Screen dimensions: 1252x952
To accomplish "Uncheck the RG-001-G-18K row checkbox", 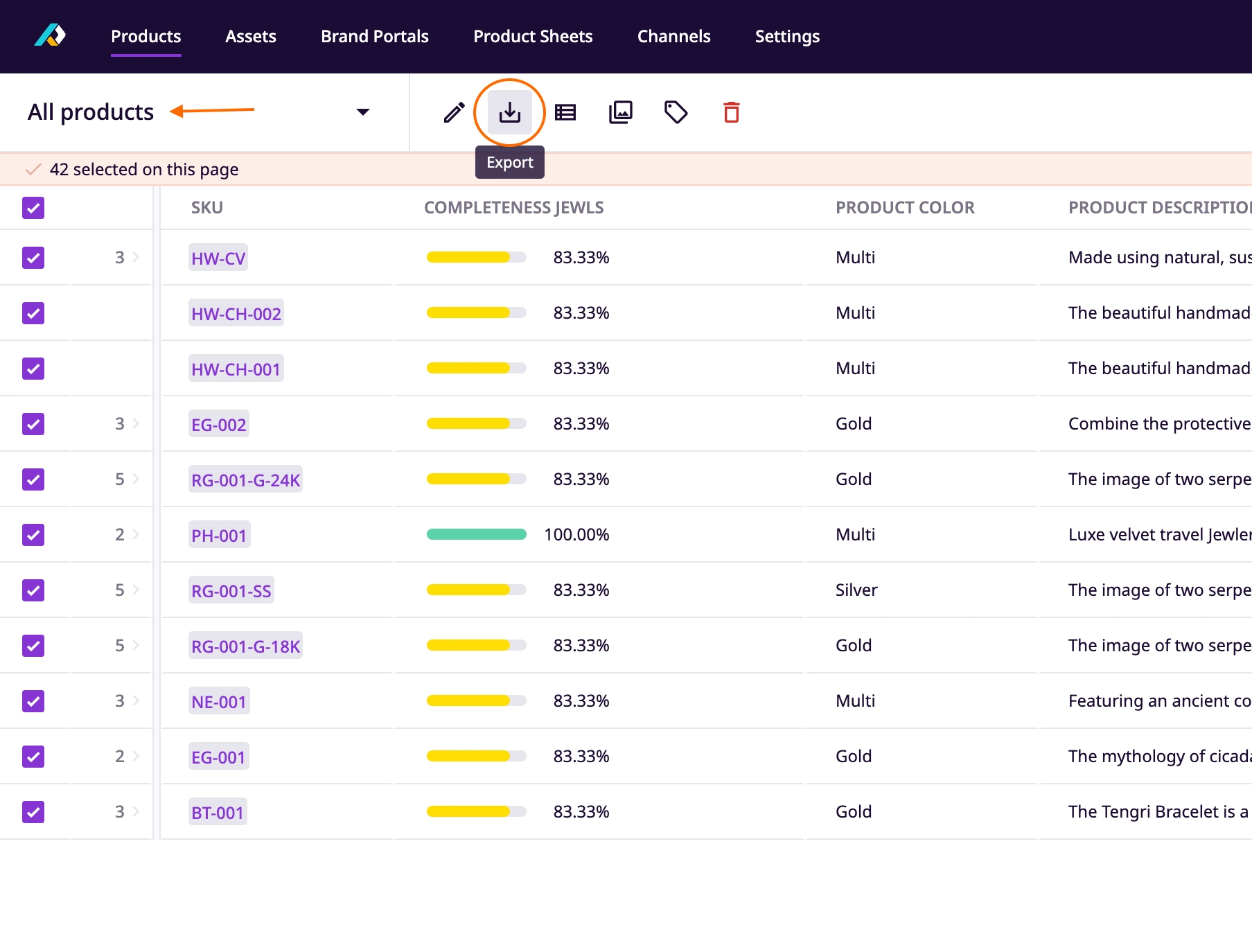I will pos(33,646).
